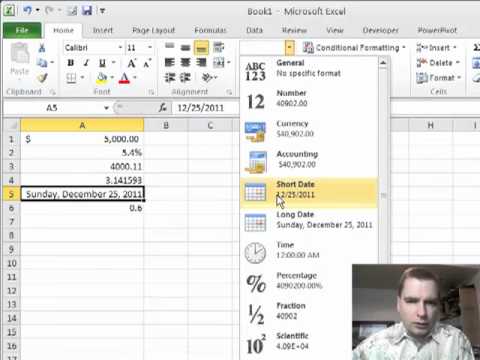Open the File tab
The image size is (480, 360).
(x=22, y=30)
